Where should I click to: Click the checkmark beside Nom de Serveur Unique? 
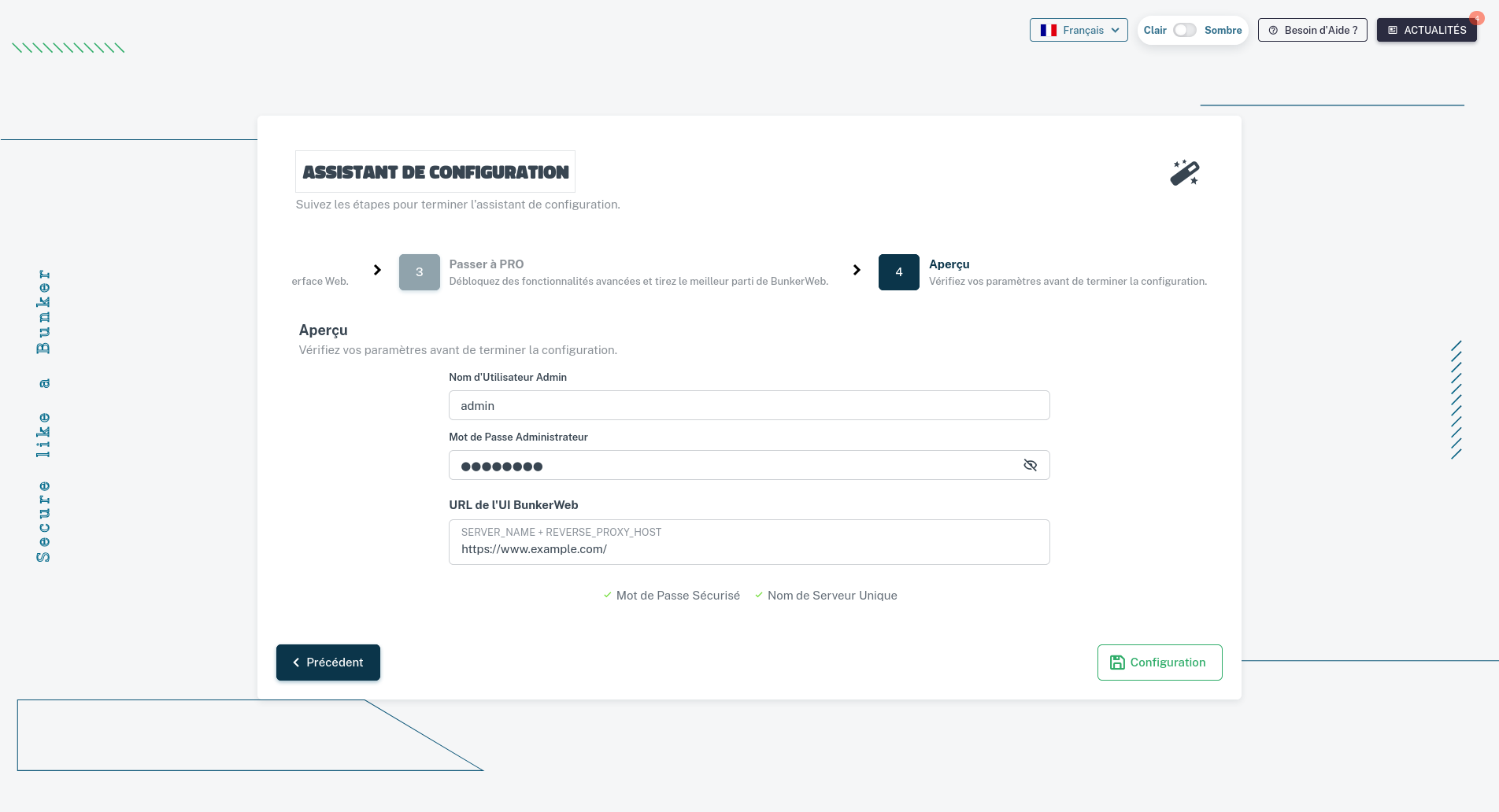(759, 595)
